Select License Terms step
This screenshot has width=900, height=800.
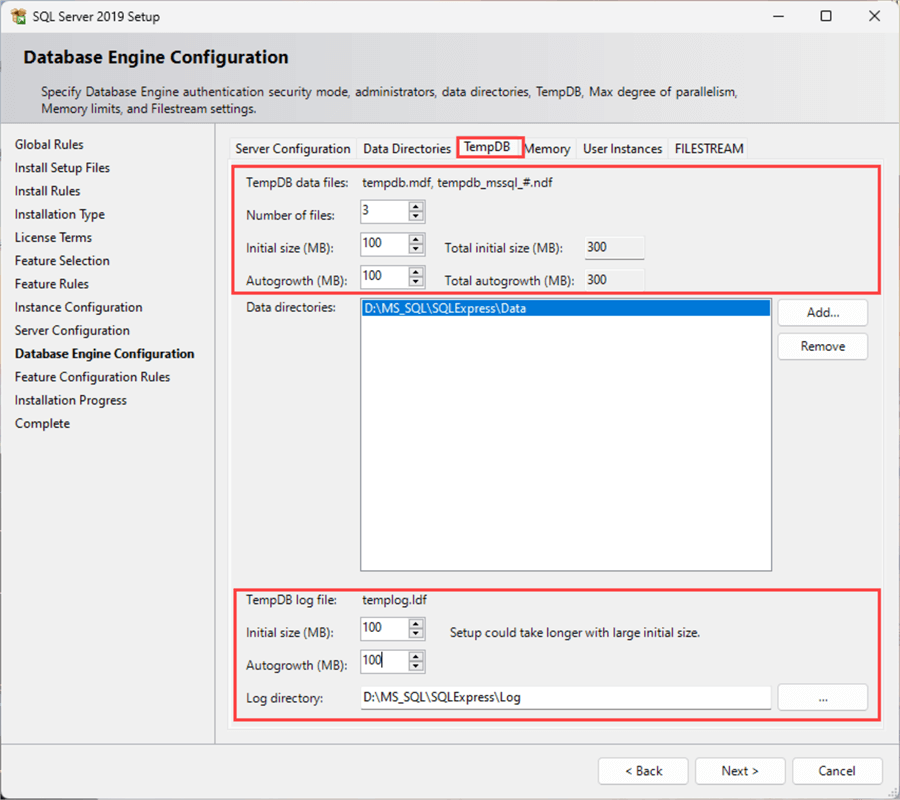53,238
